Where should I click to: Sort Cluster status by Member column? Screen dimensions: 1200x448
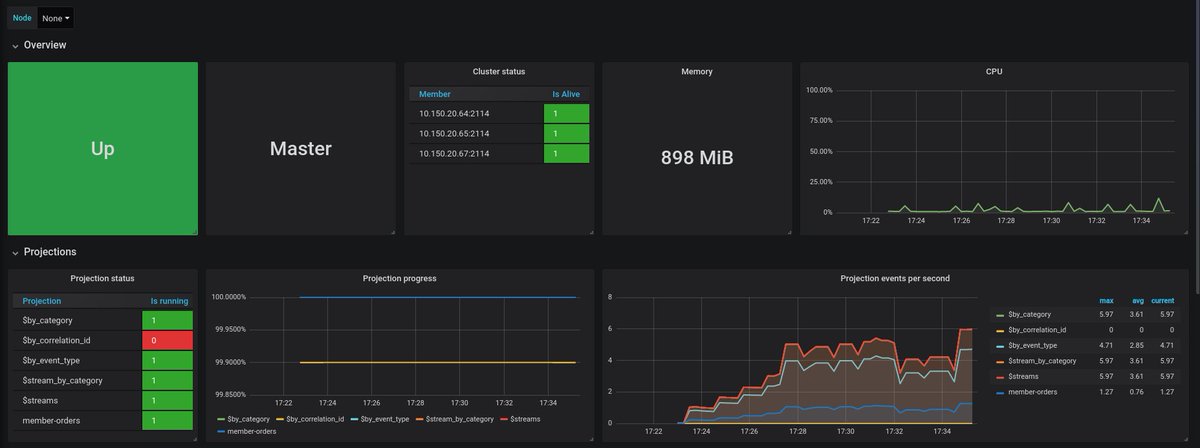[x=434, y=94]
